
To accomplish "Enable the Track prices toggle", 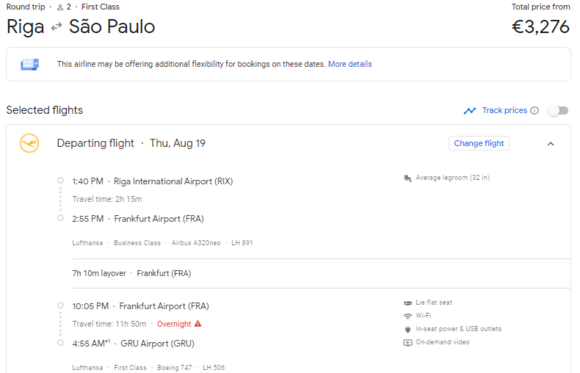I will (559, 110).
